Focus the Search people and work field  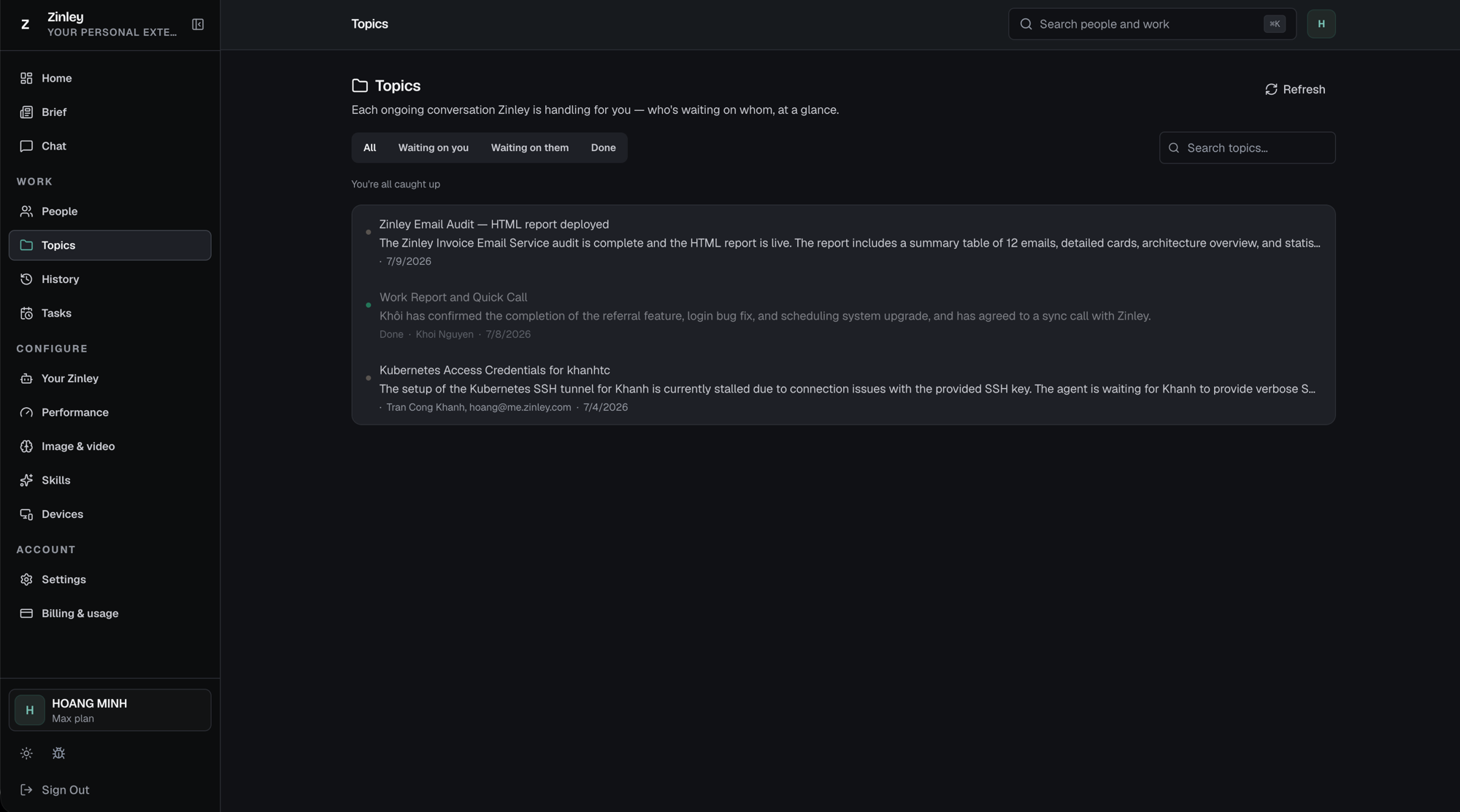(x=1152, y=24)
